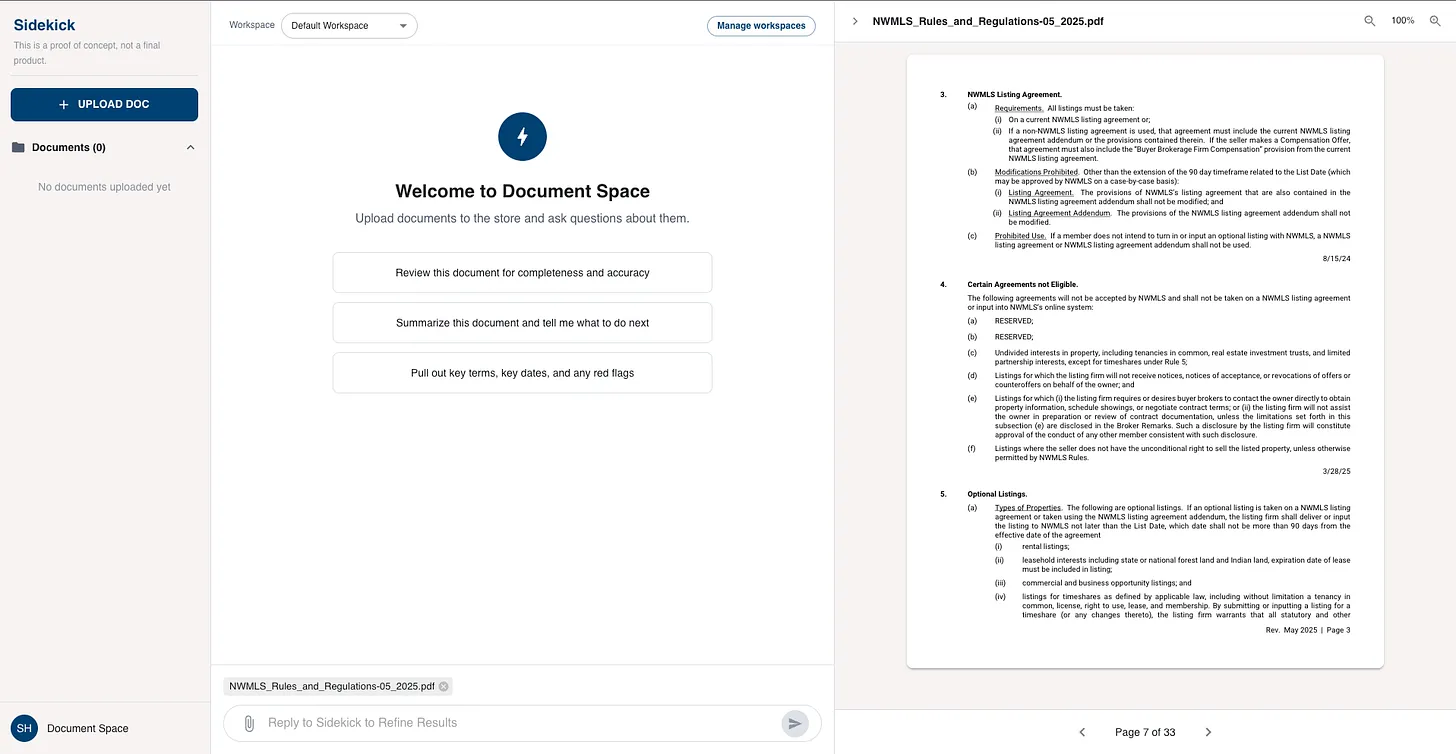This screenshot has width=1456, height=754.
Task: Zoom out of the PDF document
Action: 1369,20
